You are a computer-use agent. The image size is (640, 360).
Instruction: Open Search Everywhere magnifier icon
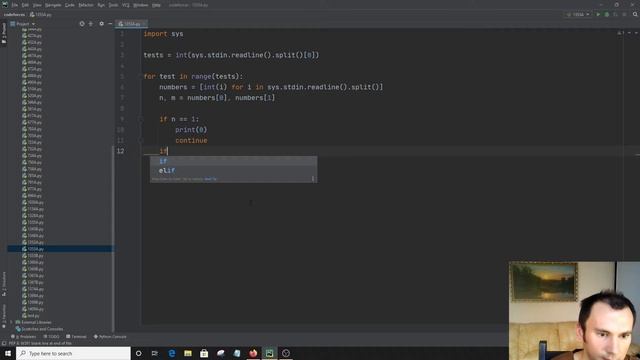click(x=635, y=14)
